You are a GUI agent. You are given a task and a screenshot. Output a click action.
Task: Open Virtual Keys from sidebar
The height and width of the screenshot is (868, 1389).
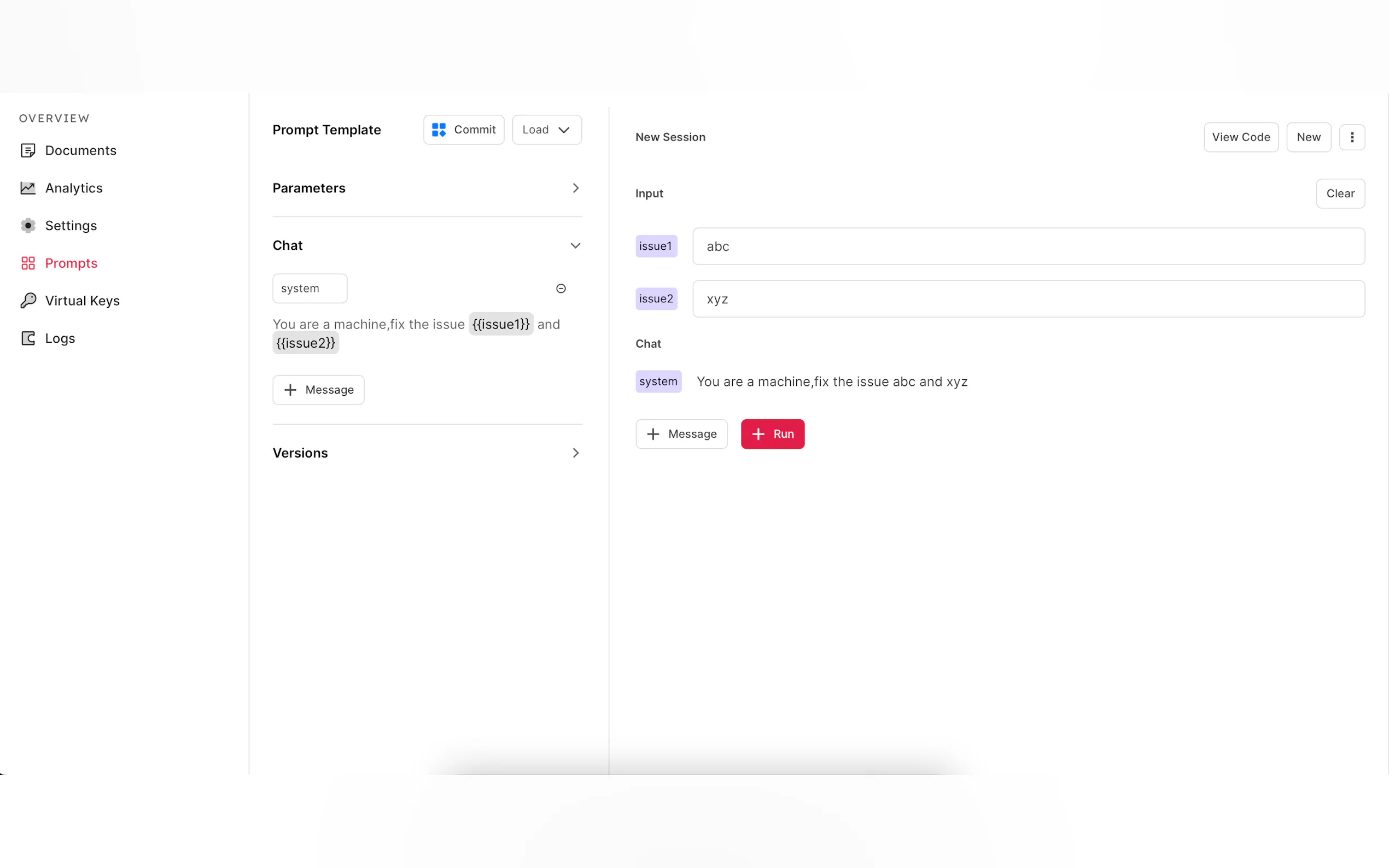click(82, 301)
